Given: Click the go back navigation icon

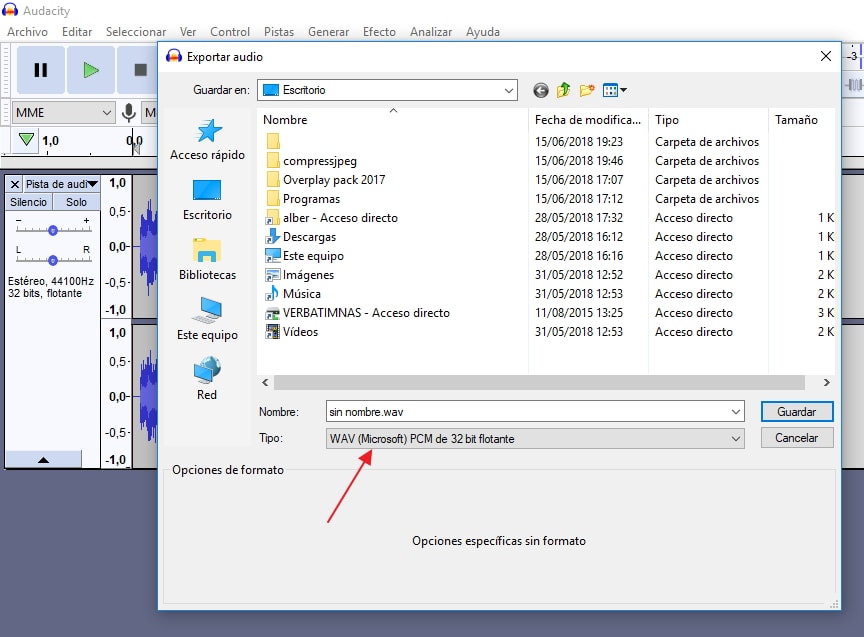Looking at the screenshot, I should pos(541,90).
